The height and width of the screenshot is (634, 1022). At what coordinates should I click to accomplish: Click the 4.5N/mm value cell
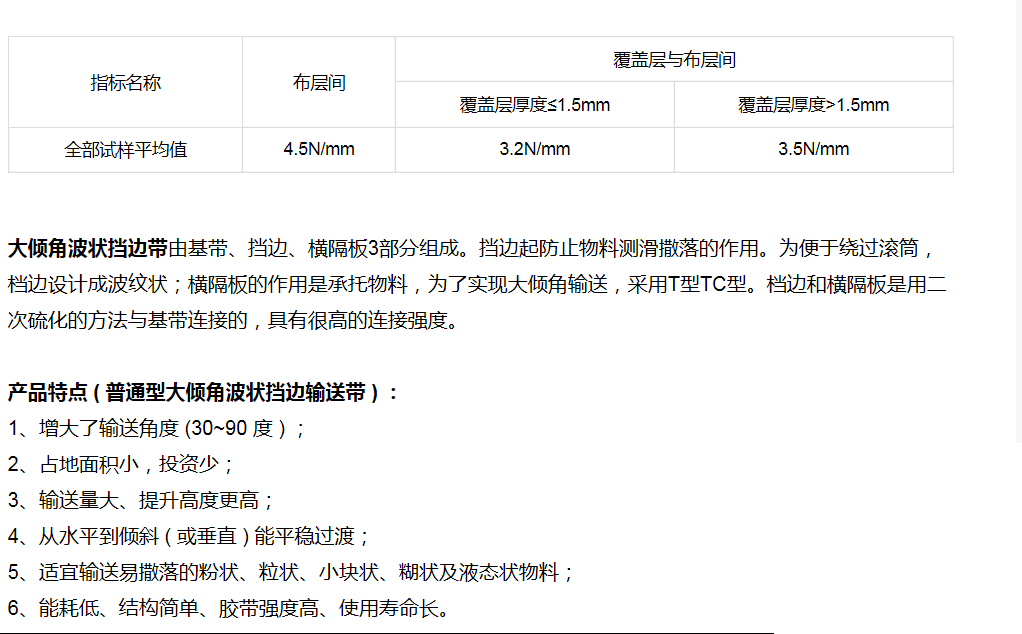(x=318, y=150)
